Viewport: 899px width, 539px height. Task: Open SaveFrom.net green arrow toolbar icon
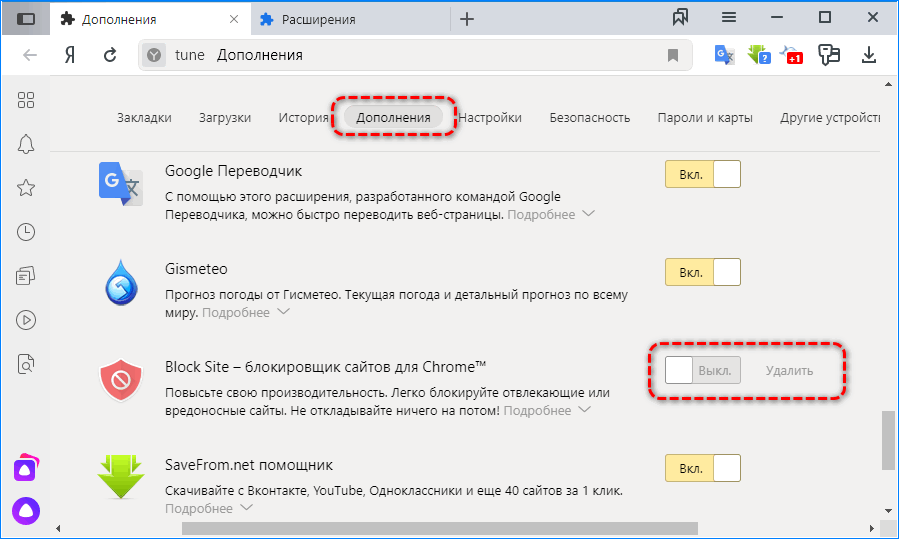(x=759, y=55)
